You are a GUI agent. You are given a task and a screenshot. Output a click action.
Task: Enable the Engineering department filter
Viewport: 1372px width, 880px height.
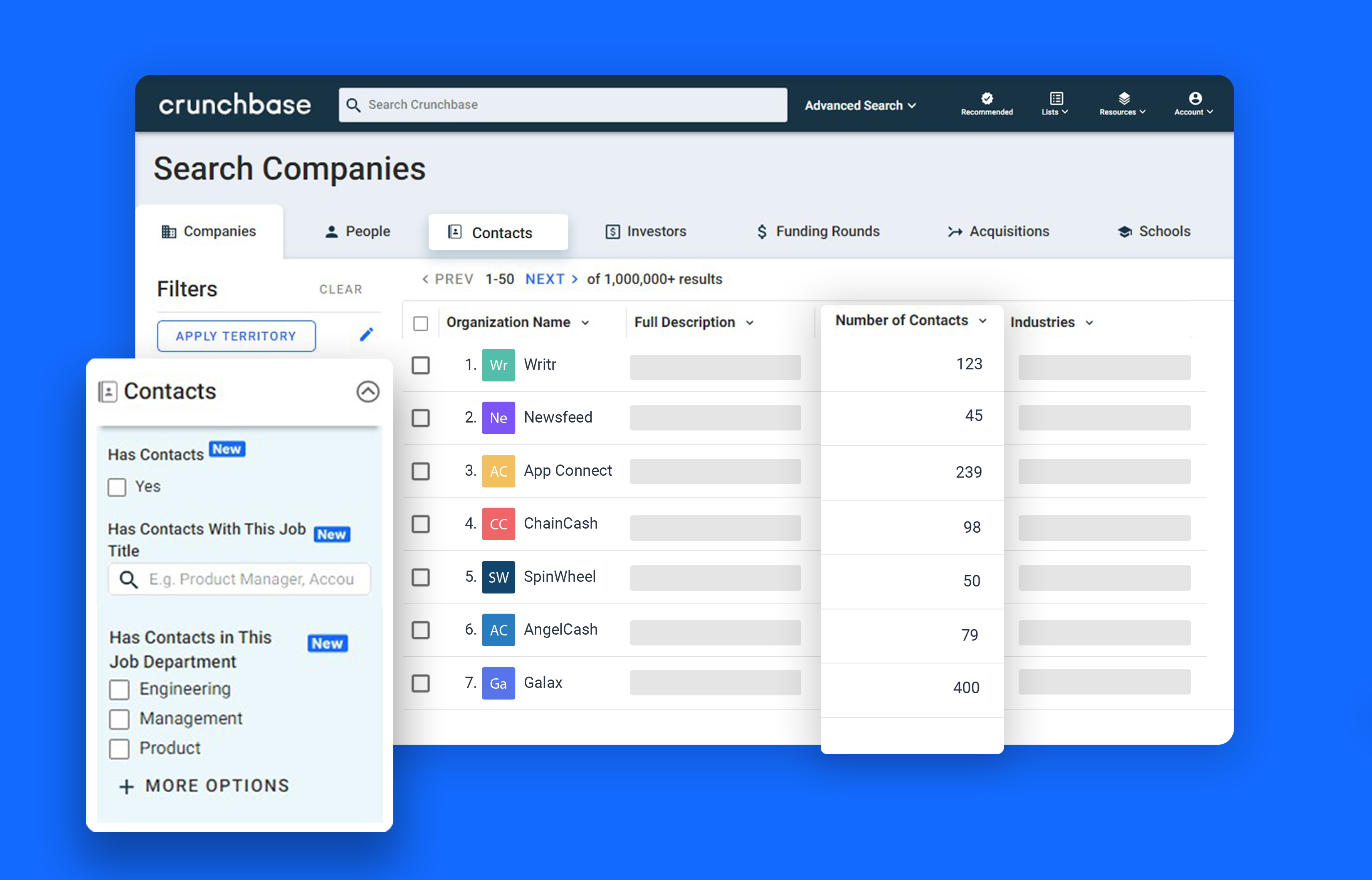tap(119, 689)
